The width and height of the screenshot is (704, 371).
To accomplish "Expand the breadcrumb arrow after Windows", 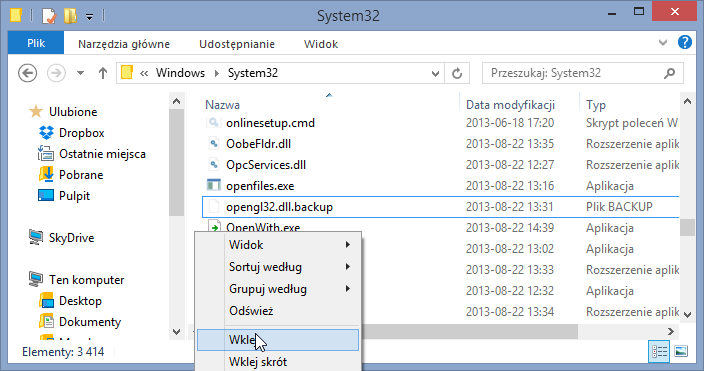I will [217, 73].
